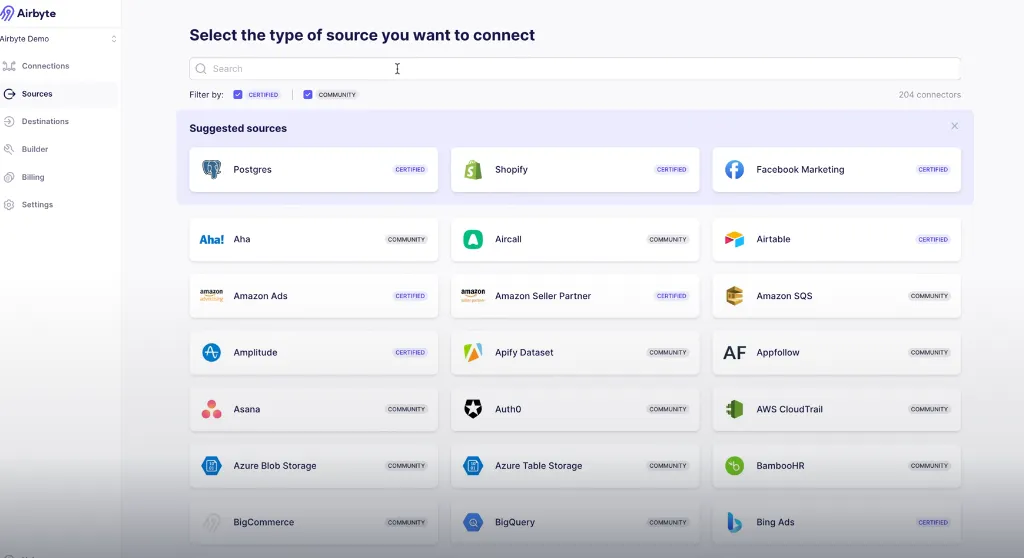
Task: Click the AWS CloudTrail label
Action: coord(790,409)
